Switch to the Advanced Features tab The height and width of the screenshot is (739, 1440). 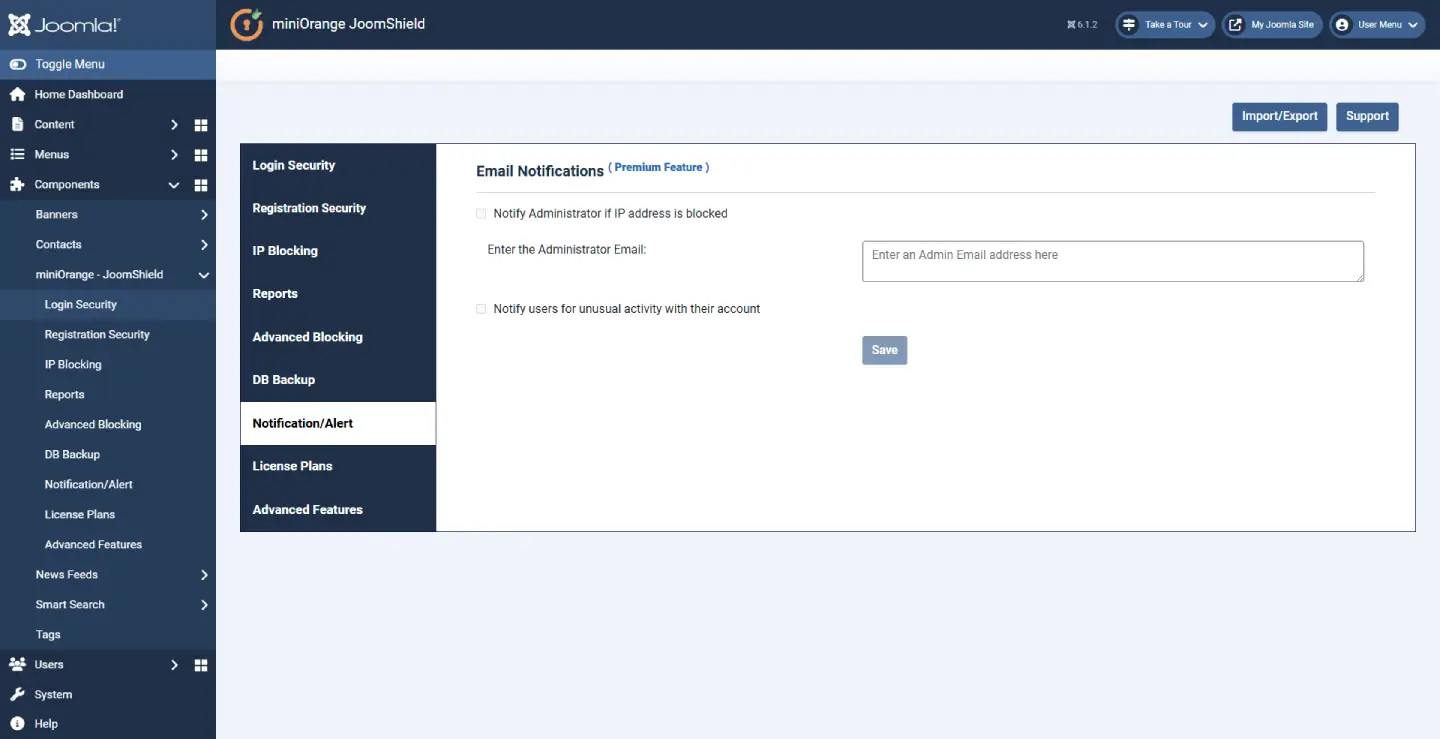click(x=338, y=509)
